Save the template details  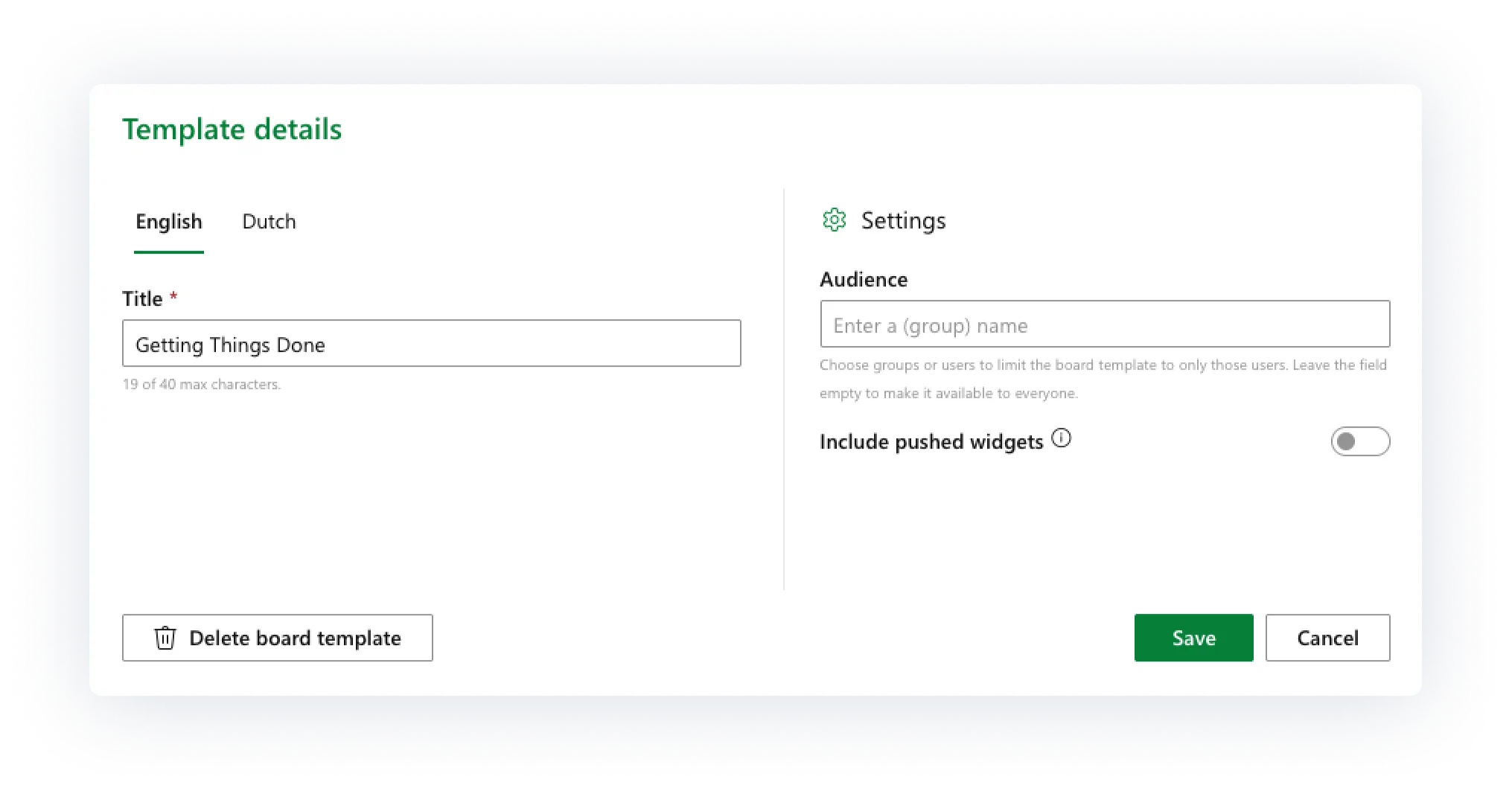1193,638
